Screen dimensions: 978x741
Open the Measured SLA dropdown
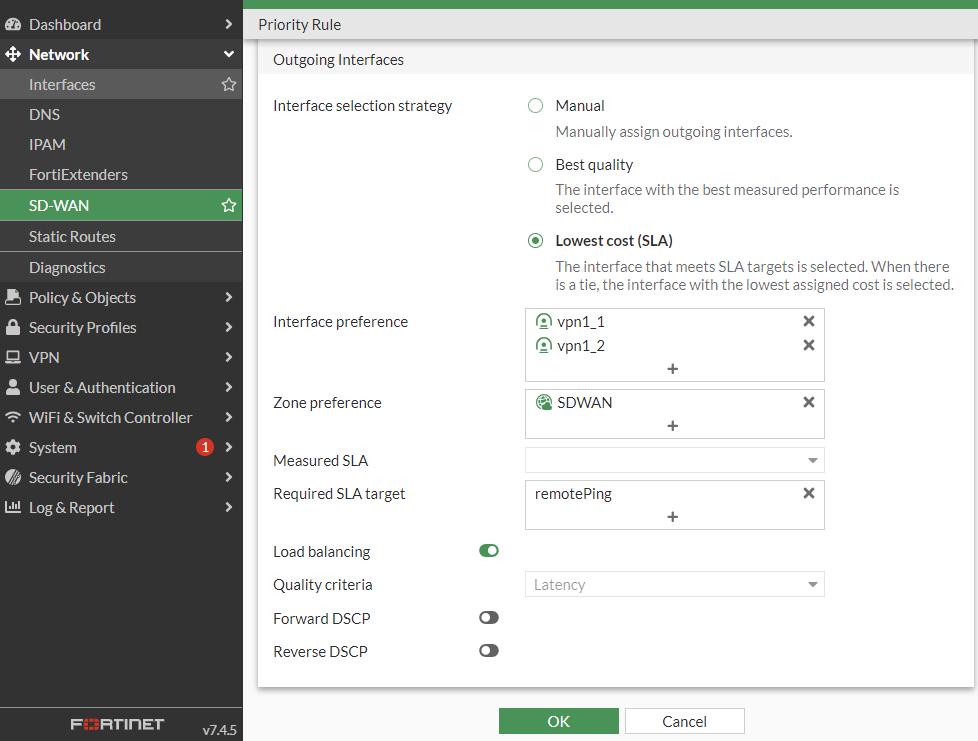tap(674, 460)
